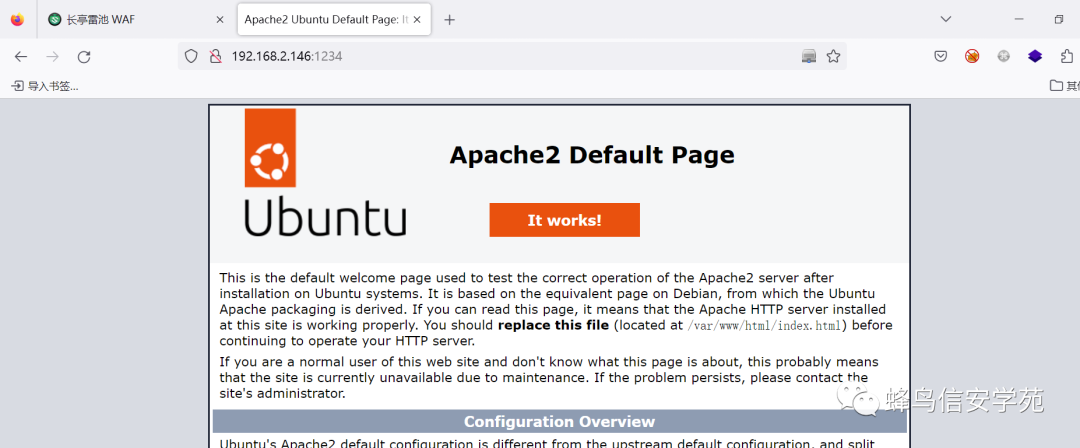Open the purple stacked extension icon
Viewport: 1080px width, 448px height.
pyautogui.click(x=1035, y=57)
